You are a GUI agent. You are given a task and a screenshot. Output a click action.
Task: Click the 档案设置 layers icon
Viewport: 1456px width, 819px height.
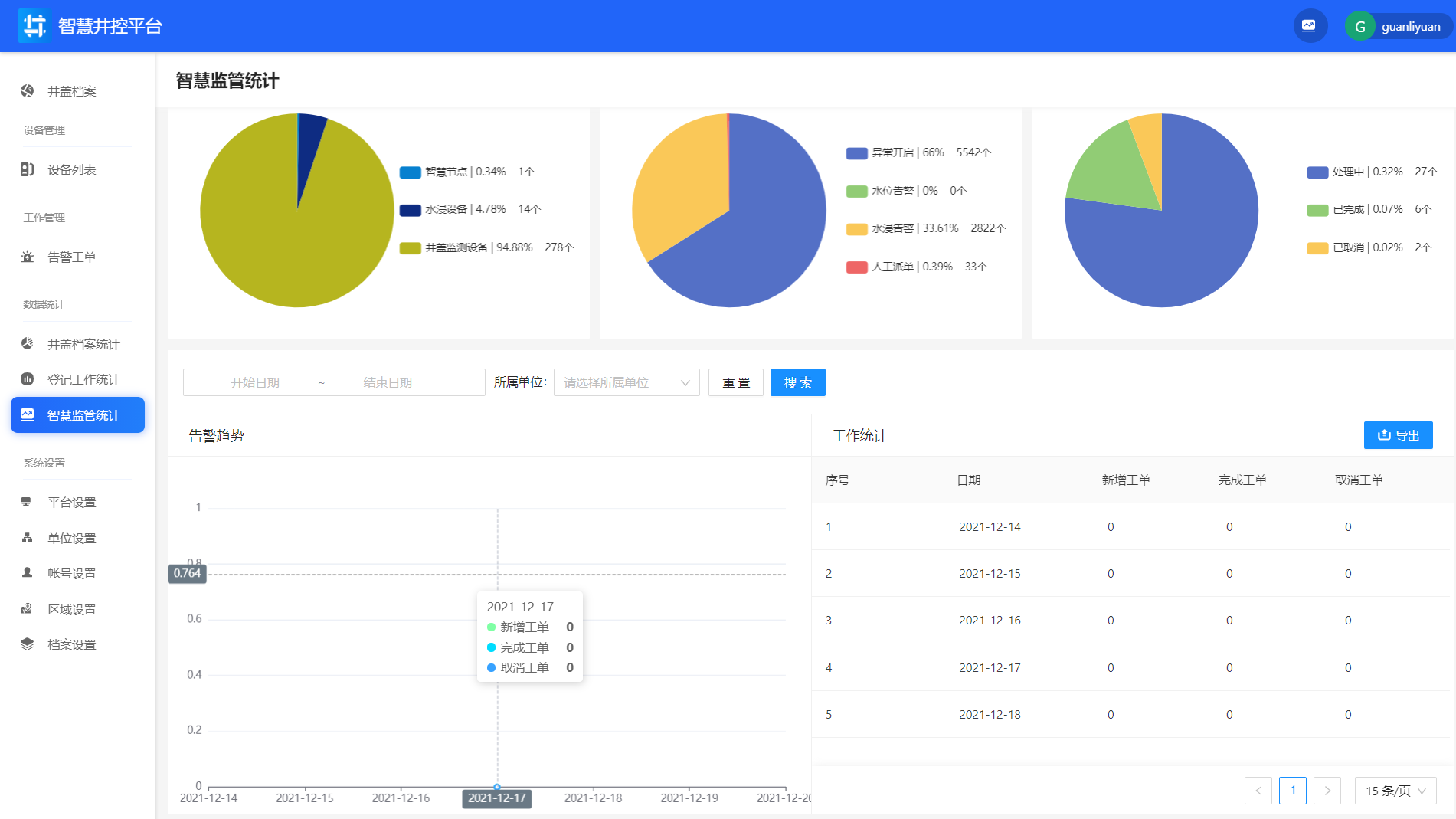tap(28, 644)
